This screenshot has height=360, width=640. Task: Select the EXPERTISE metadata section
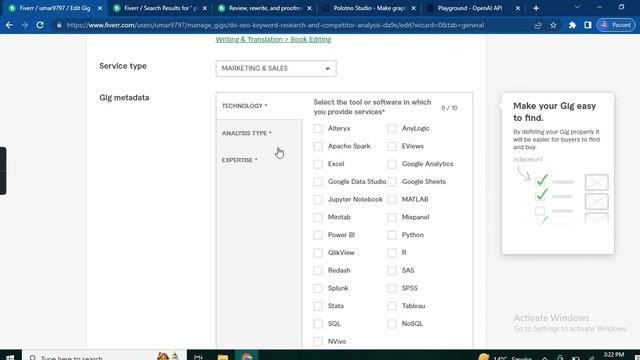[259, 160]
